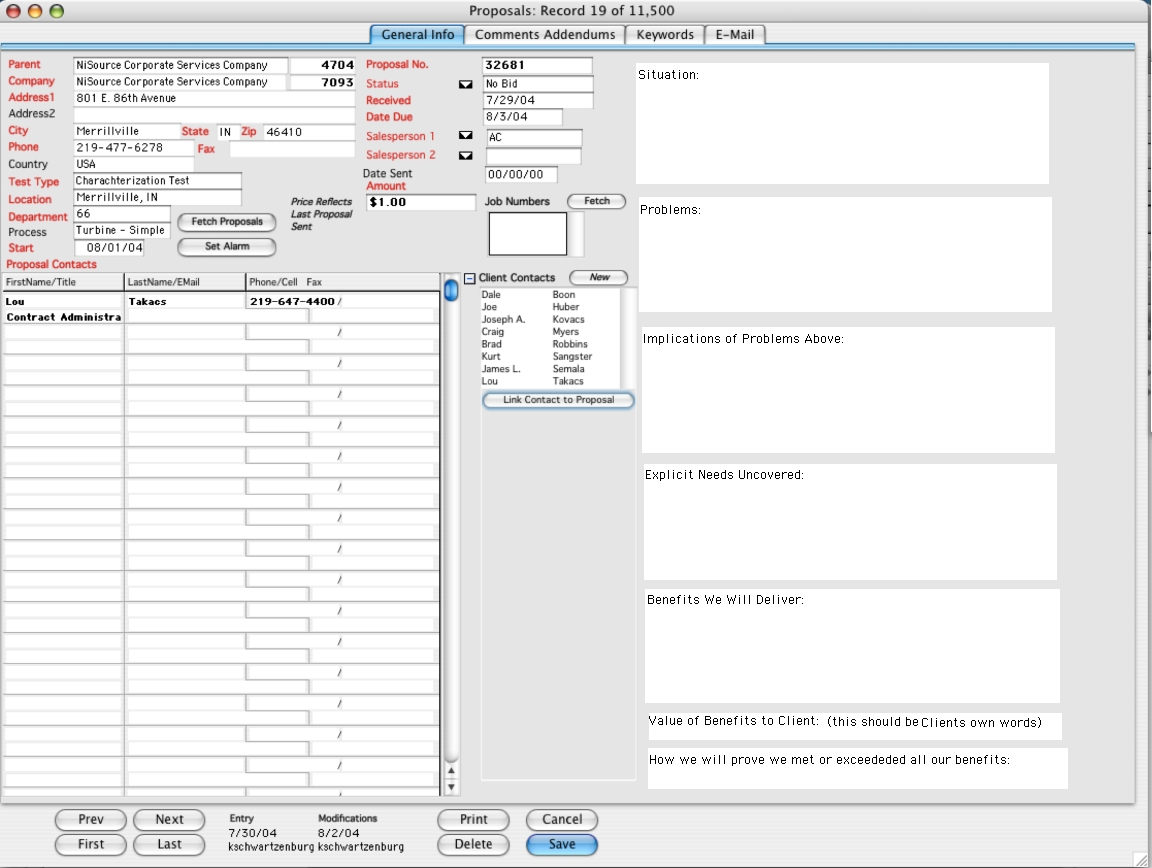The height and width of the screenshot is (868, 1152).
Task: Open the Comments Addendums tab
Action: 544,35
